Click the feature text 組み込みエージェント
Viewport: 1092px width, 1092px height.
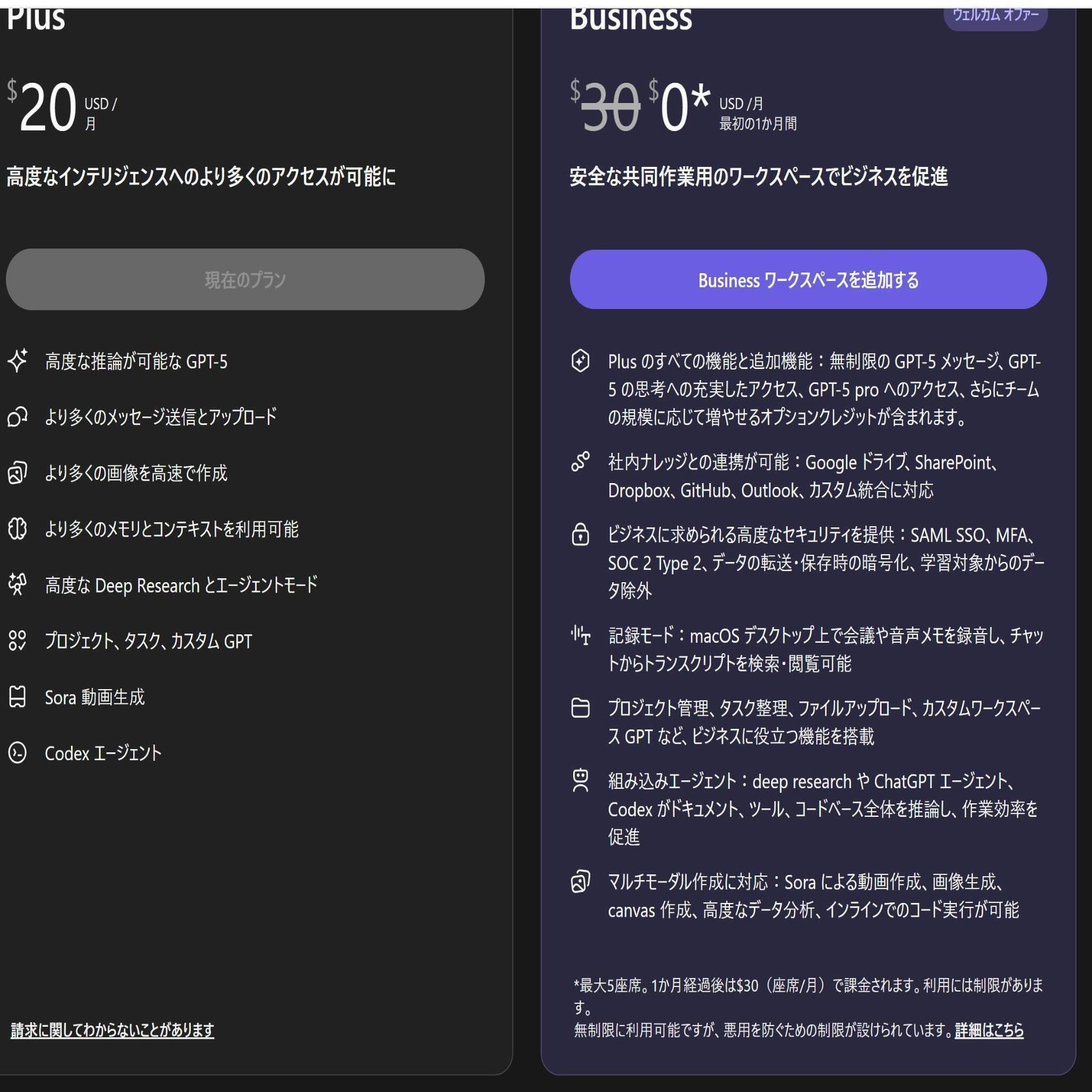(x=823, y=809)
